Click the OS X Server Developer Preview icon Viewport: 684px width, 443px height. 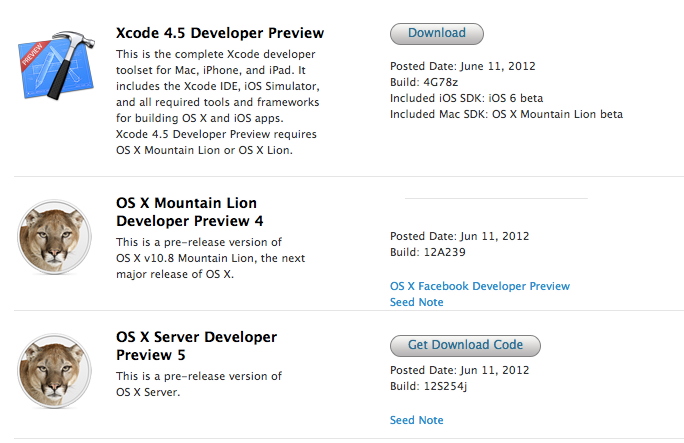pyautogui.click(x=55, y=371)
